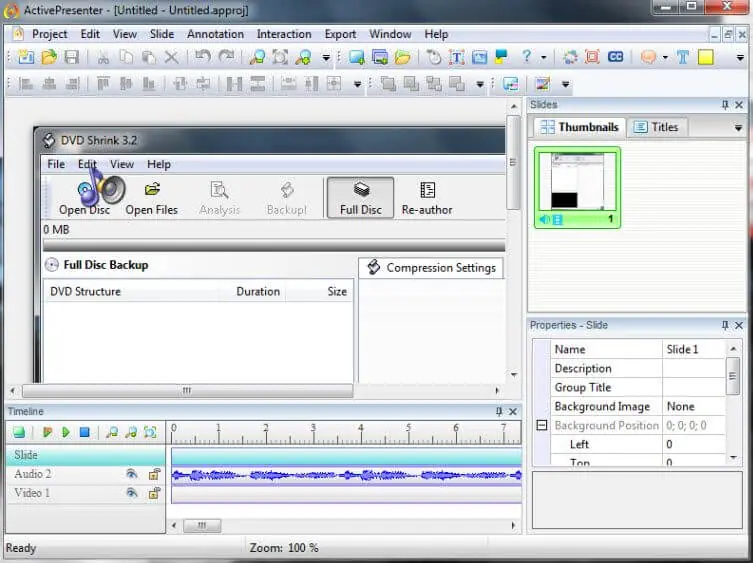Click the Align Left icon
Viewport: 753px width, 563px height.
click(x=26, y=84)
